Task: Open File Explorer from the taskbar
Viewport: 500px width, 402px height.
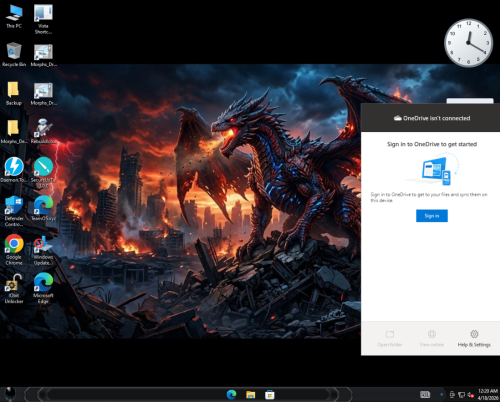Action: point(250,395)
